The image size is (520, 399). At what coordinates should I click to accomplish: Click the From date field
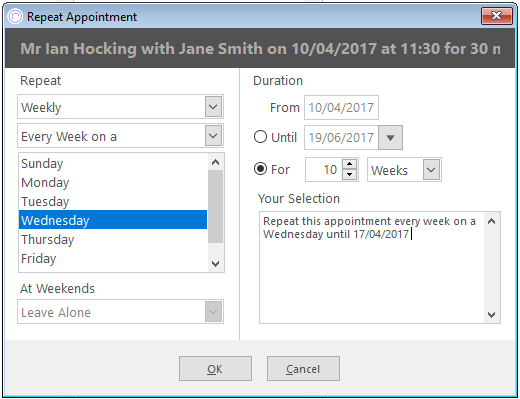(x=341, y=108)
